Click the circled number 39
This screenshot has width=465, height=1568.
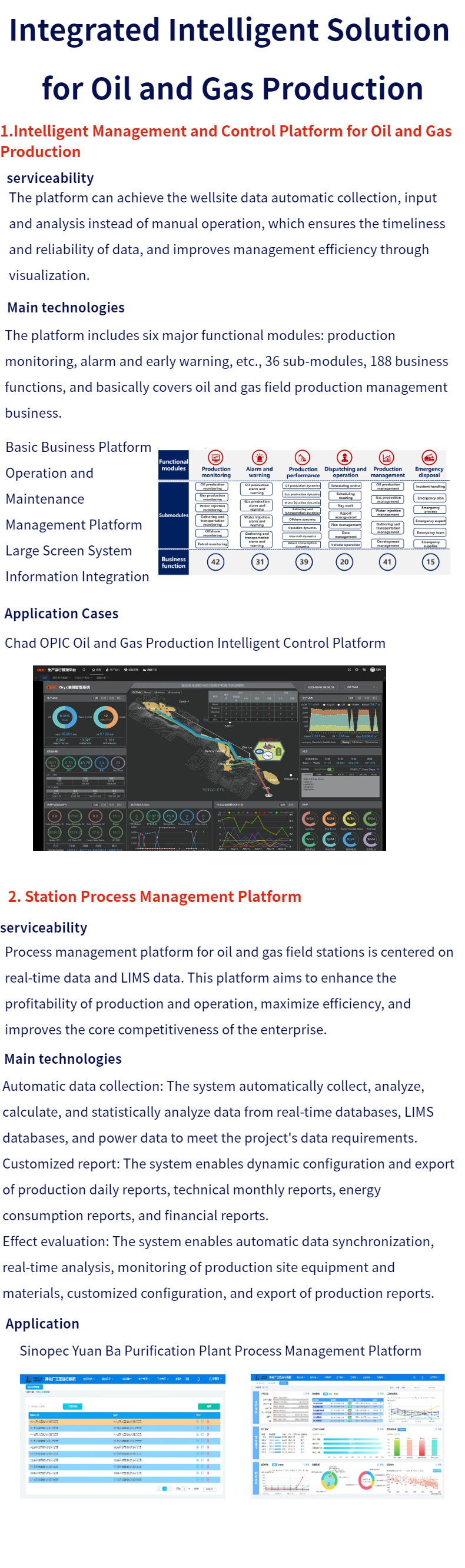(304, 562)
